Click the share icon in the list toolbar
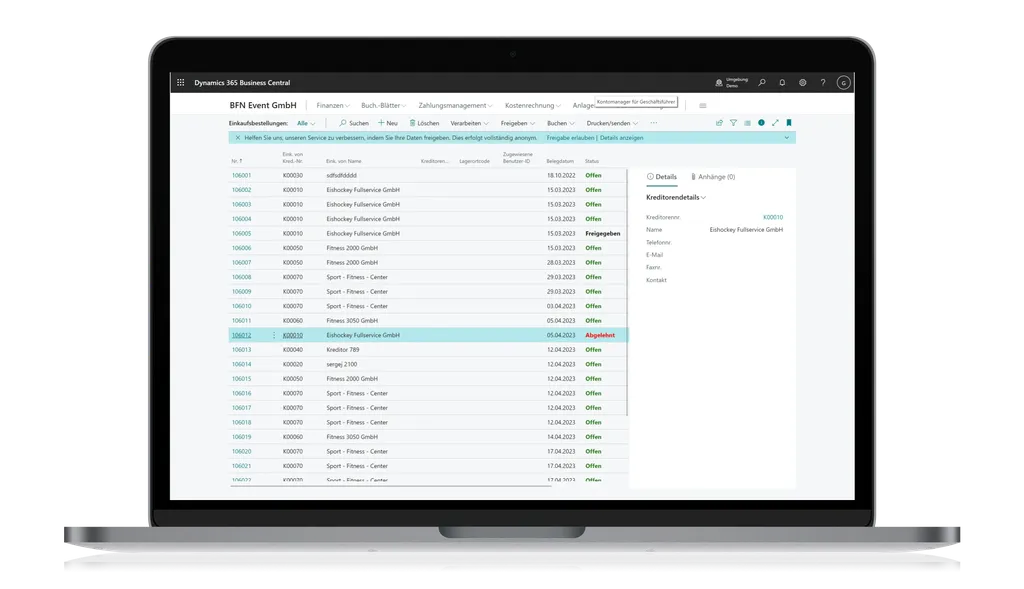The width and height of the screenshot is (1024, 589). tap(719, 123)
